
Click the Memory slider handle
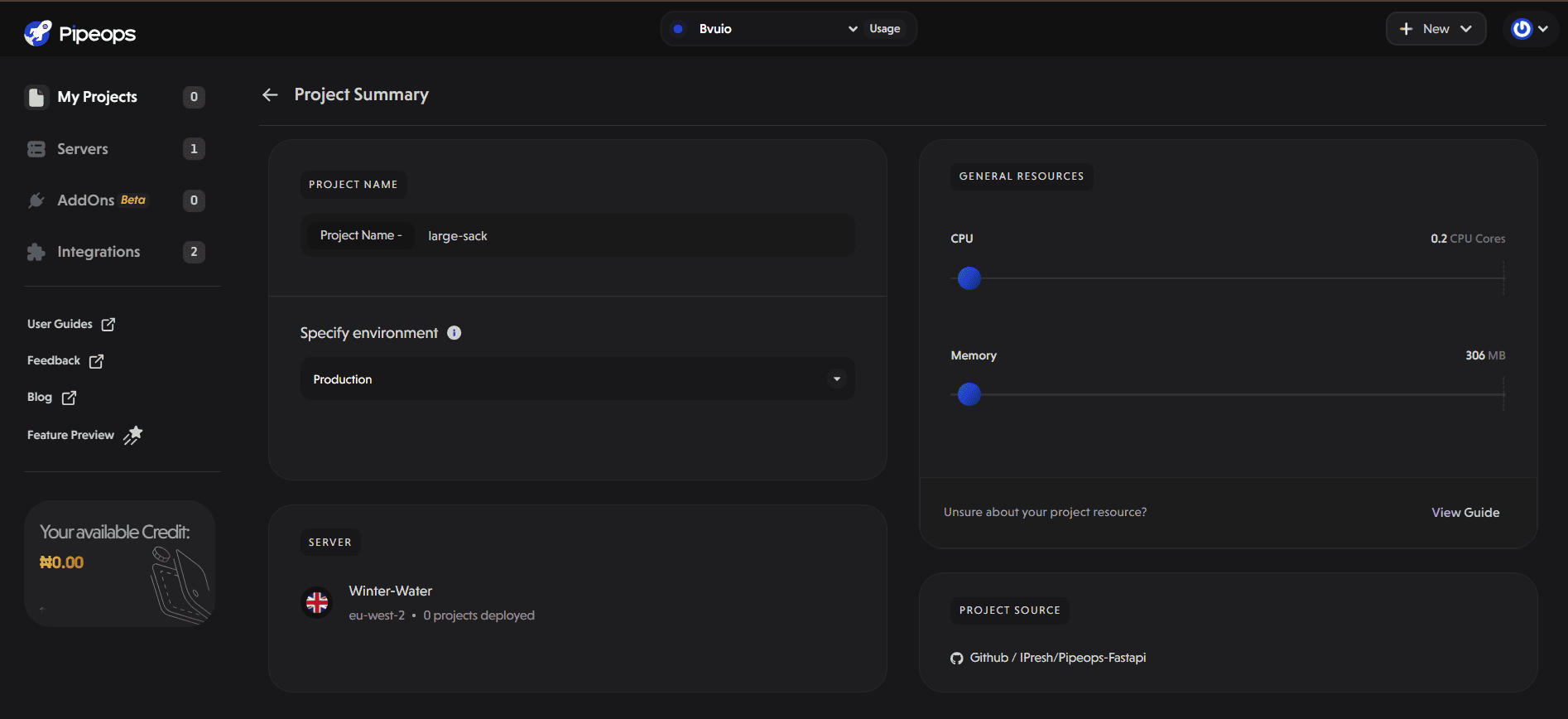click(969, 394)
